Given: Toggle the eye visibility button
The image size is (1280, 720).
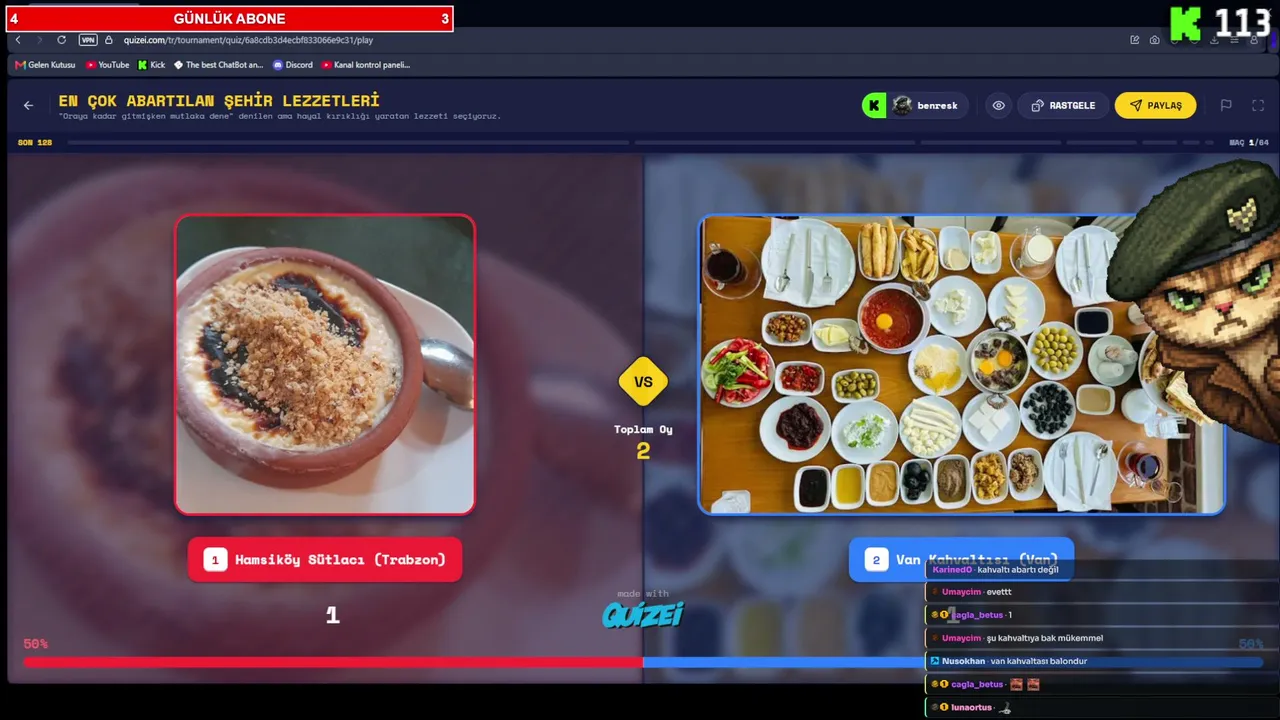Looking at the screenshot, I should tap(998, 105).
